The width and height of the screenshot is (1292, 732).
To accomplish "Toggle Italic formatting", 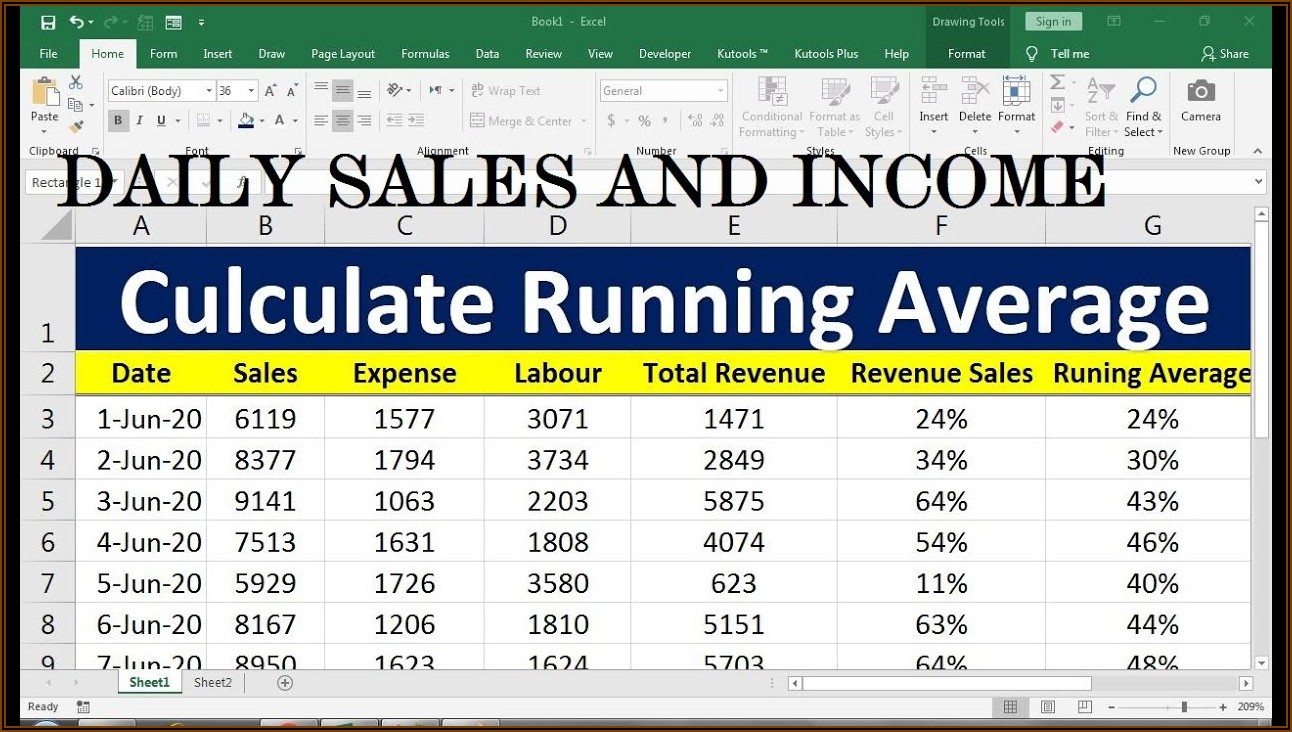I will 139,121.
